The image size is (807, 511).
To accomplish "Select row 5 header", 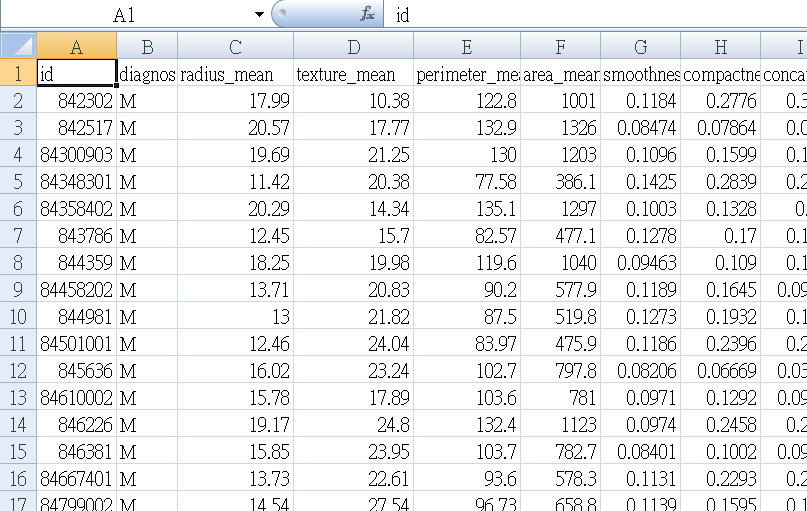I will pyautogui.click(x=19, y=182).
